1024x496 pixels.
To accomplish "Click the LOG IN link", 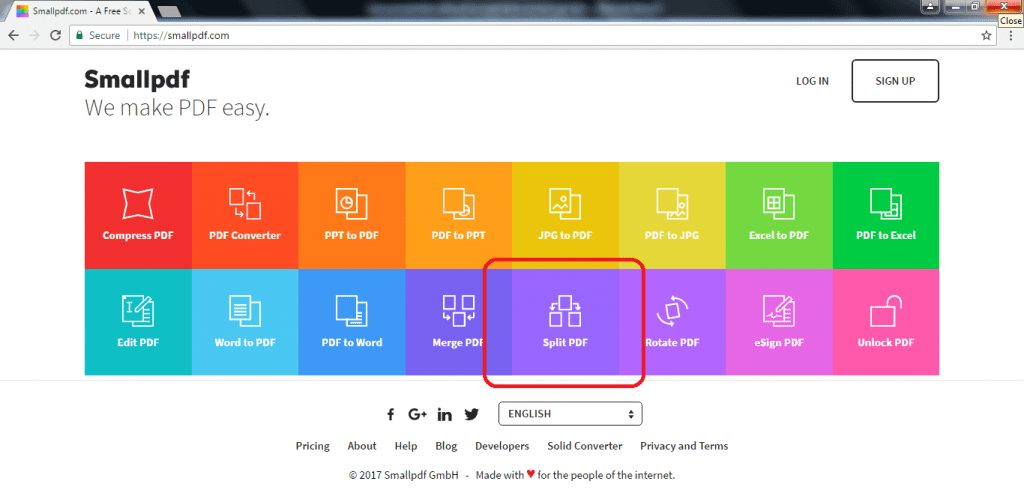I will pyautogui.click(x=812, y=81).
